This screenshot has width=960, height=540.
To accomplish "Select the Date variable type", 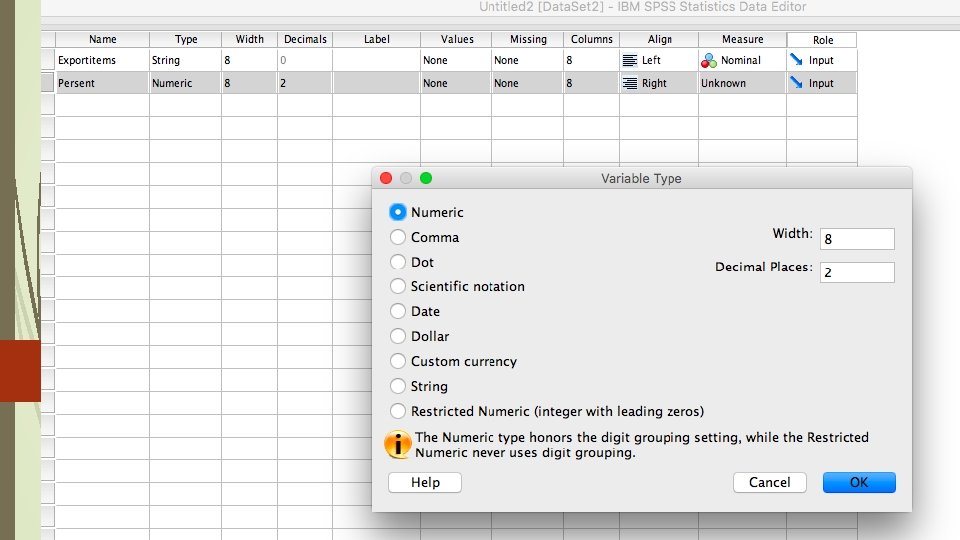I will tap(397, 311).
